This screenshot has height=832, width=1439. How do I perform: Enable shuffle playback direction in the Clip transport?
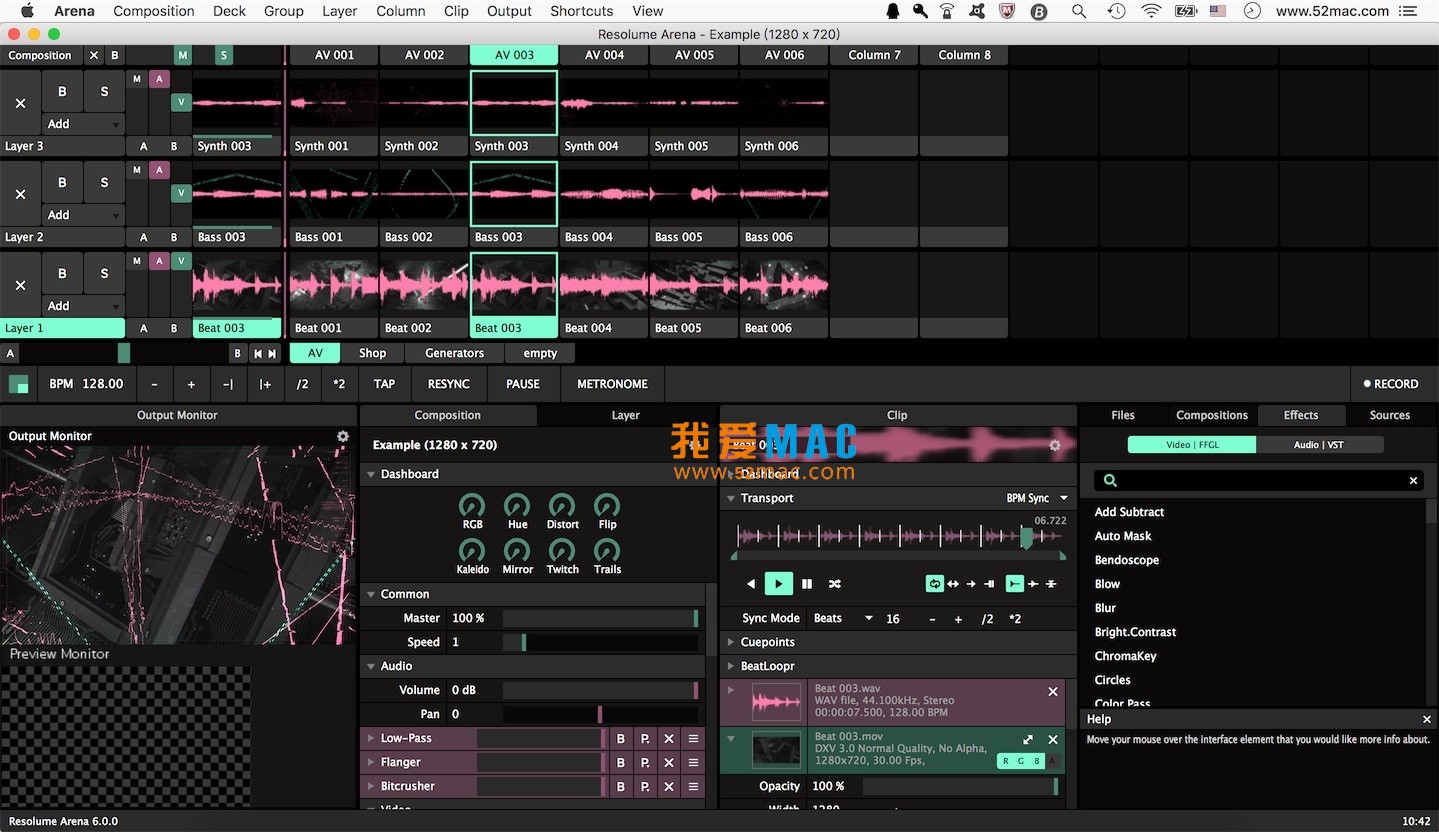pyautogui.click(x=834, y=583)
